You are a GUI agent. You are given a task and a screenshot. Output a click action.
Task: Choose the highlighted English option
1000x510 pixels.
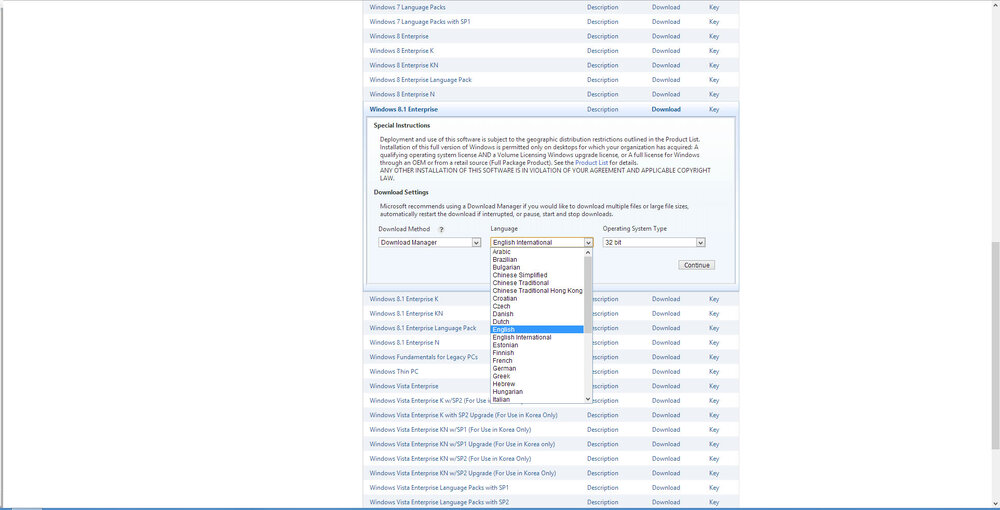[x=537, y=330]
